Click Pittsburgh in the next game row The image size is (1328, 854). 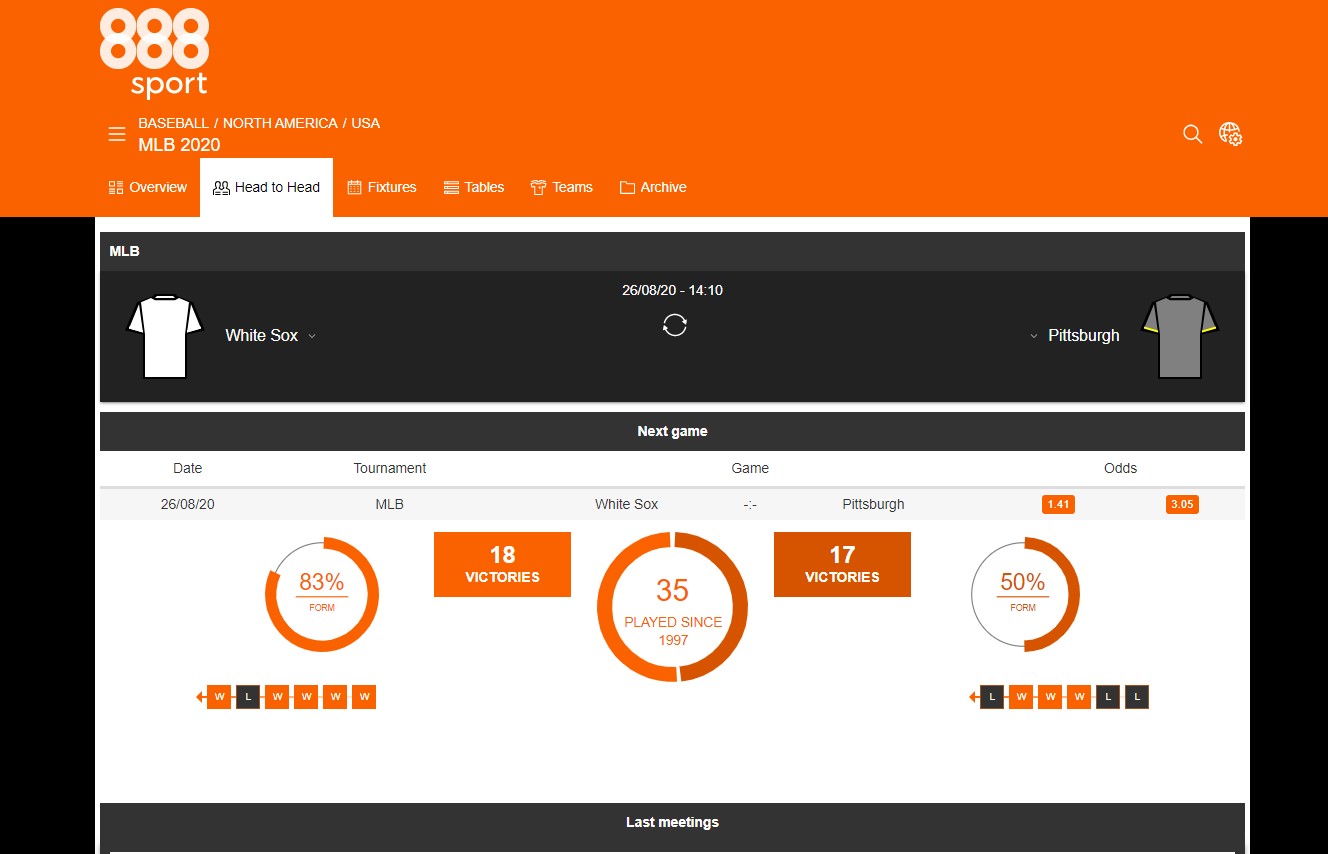873,504
